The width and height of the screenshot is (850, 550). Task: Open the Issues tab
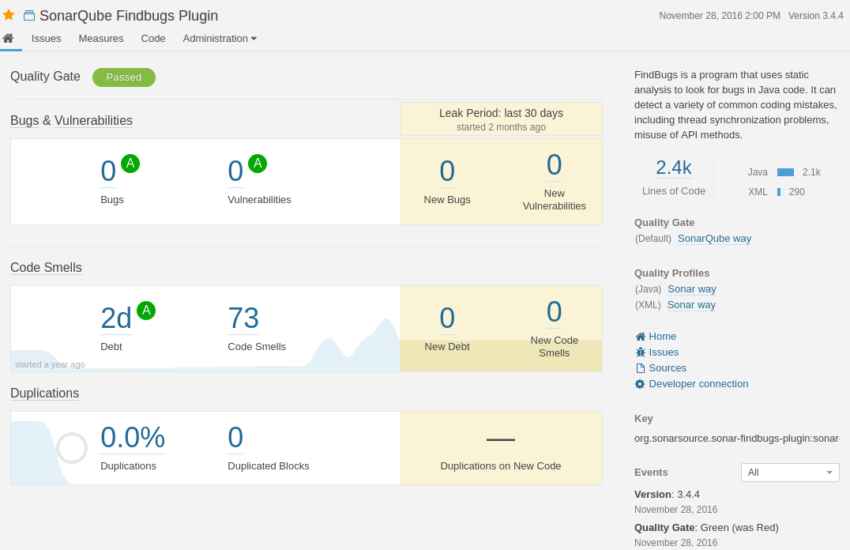tap(46, 38)
